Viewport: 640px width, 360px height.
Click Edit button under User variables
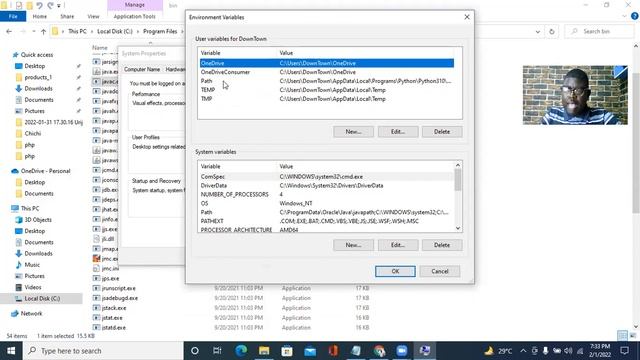[x=398, y=132]
